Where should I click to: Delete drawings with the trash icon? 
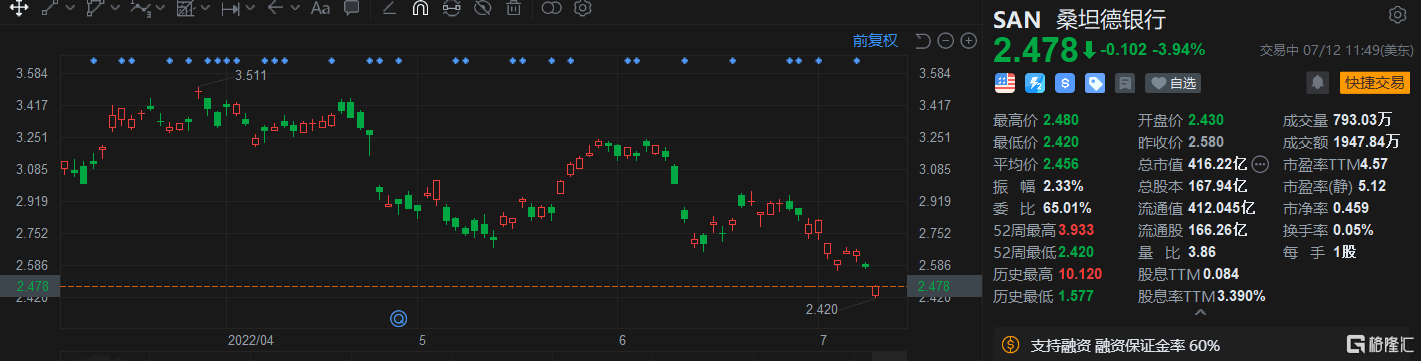coord(513,9)
